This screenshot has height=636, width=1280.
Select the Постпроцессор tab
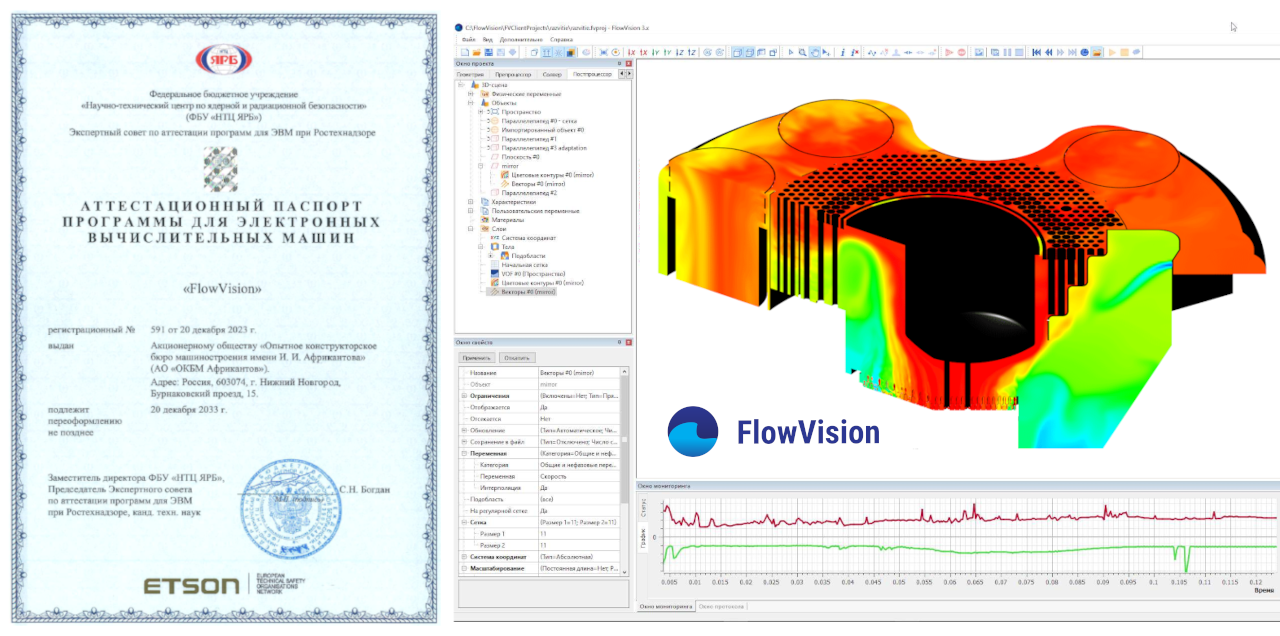(x=592, y=74)
